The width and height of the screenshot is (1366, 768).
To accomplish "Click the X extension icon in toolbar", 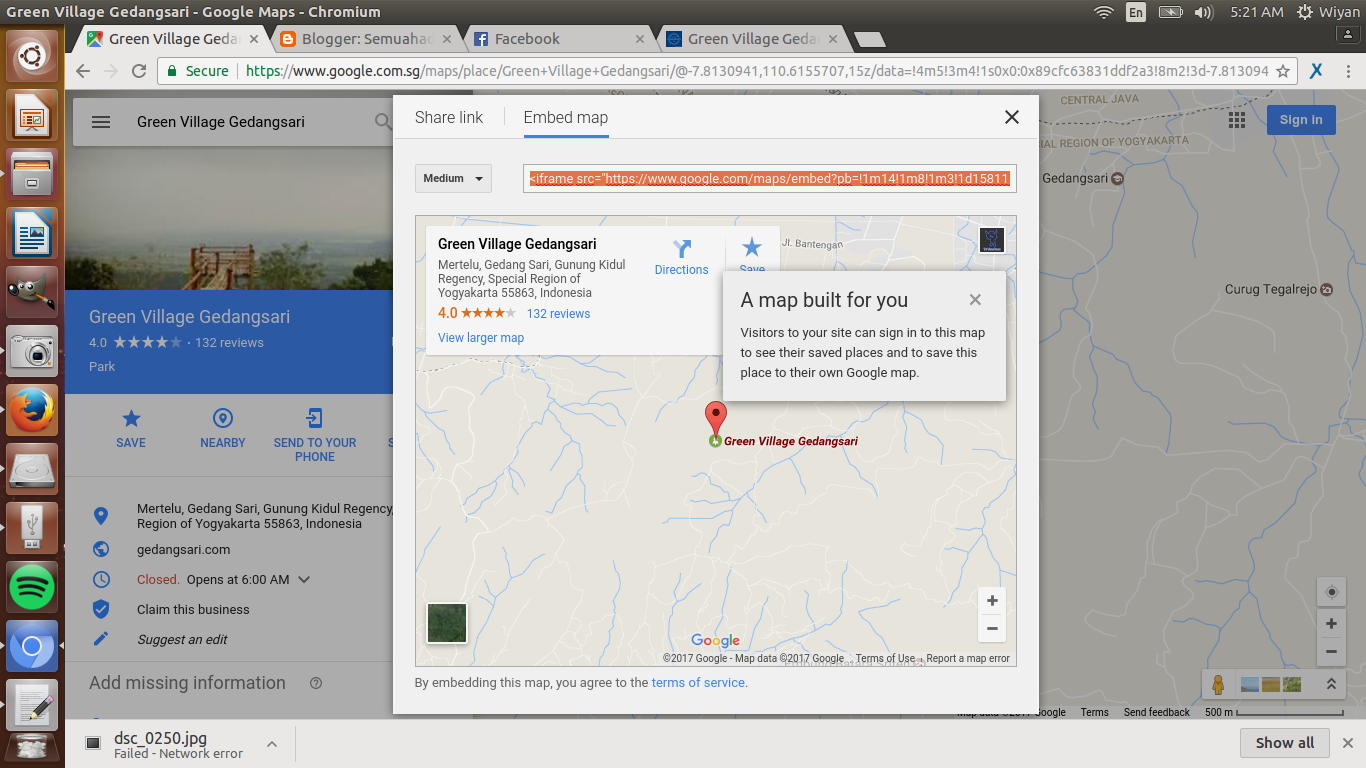I will pyautogui.click(x=1317, y=71).
